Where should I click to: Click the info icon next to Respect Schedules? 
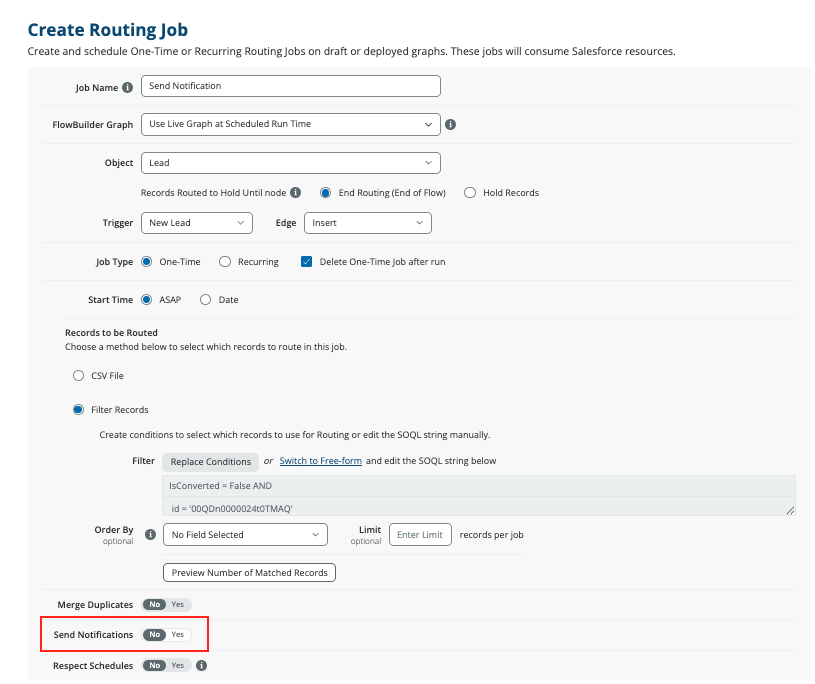click(x=202, y=665)
